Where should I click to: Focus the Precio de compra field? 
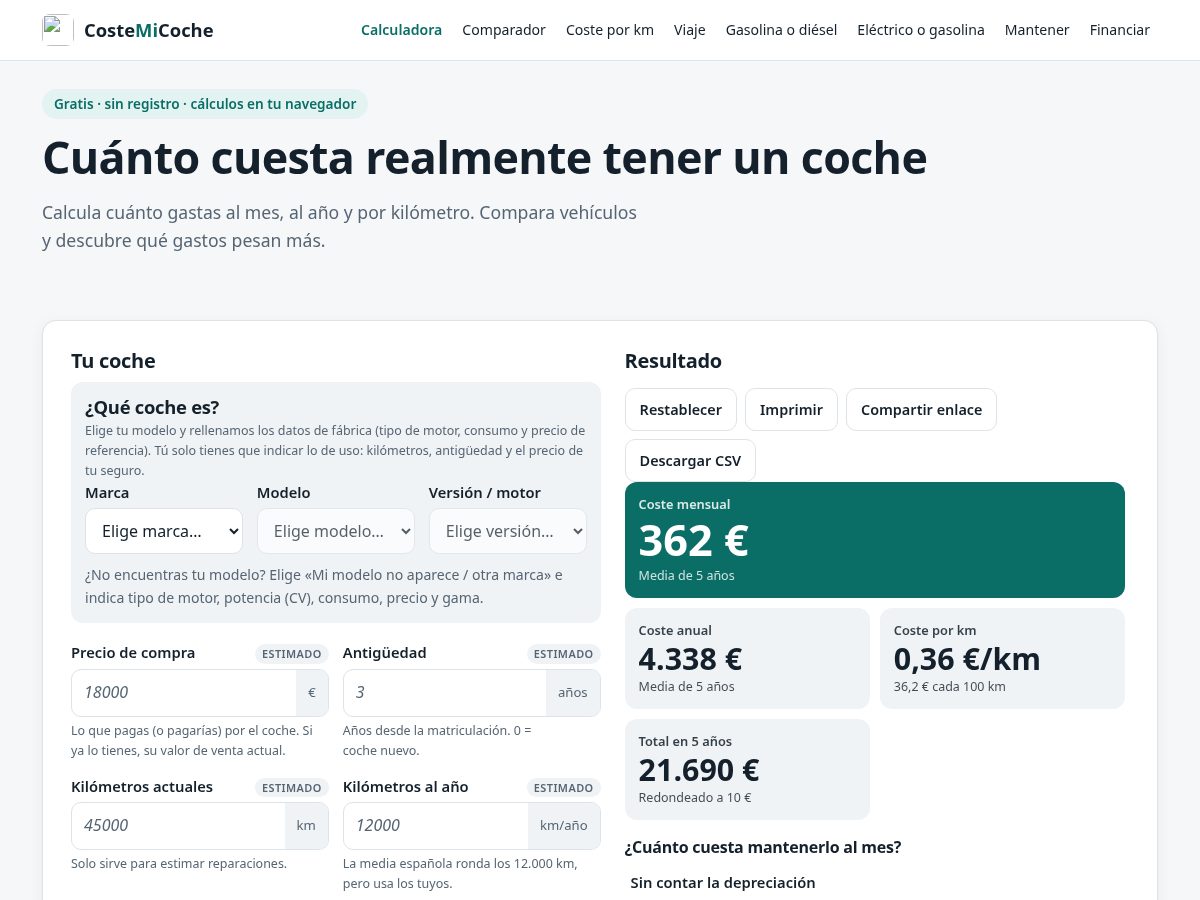(x=184, y=692)
